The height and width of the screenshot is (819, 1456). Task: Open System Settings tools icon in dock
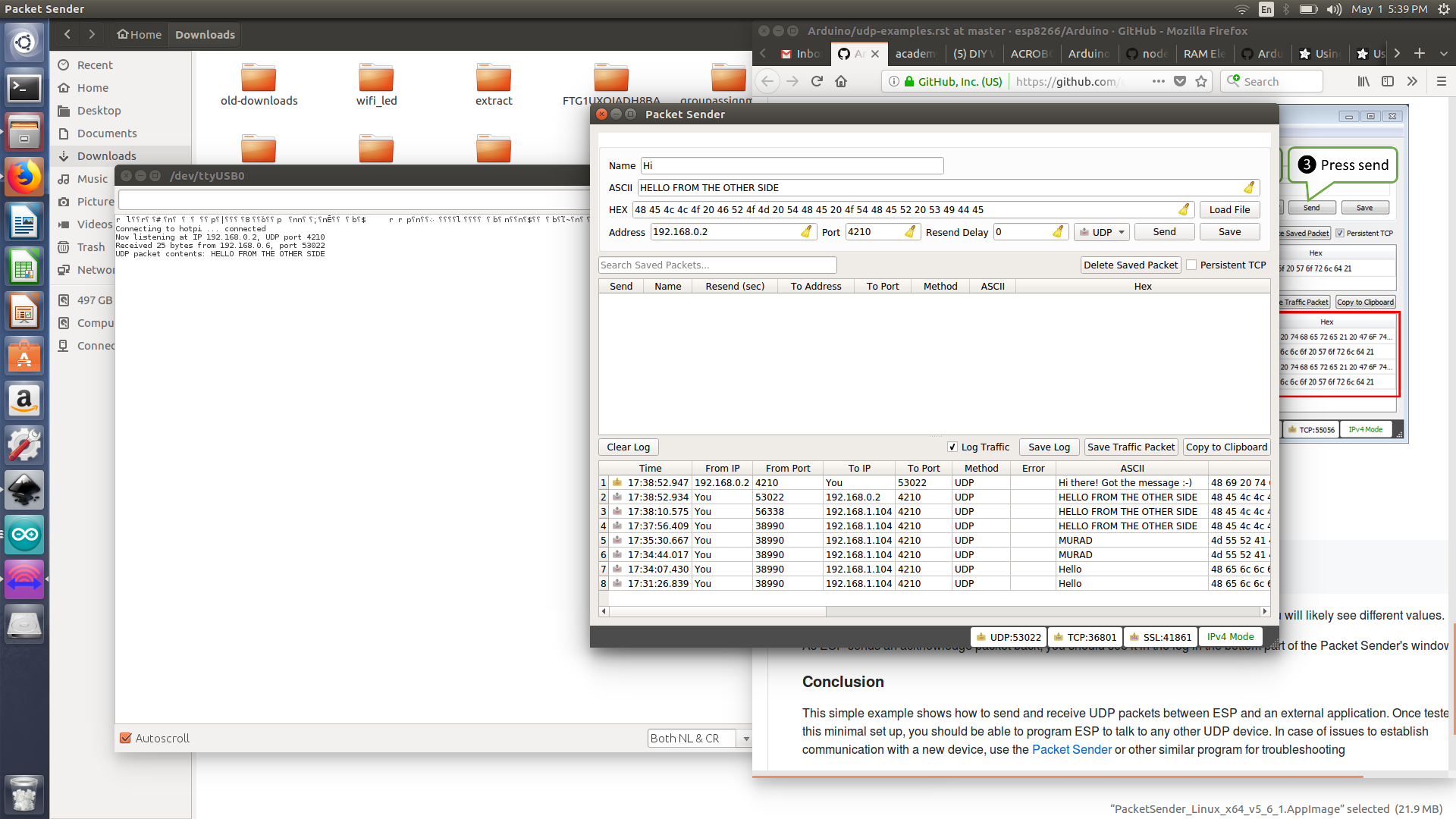24,445
